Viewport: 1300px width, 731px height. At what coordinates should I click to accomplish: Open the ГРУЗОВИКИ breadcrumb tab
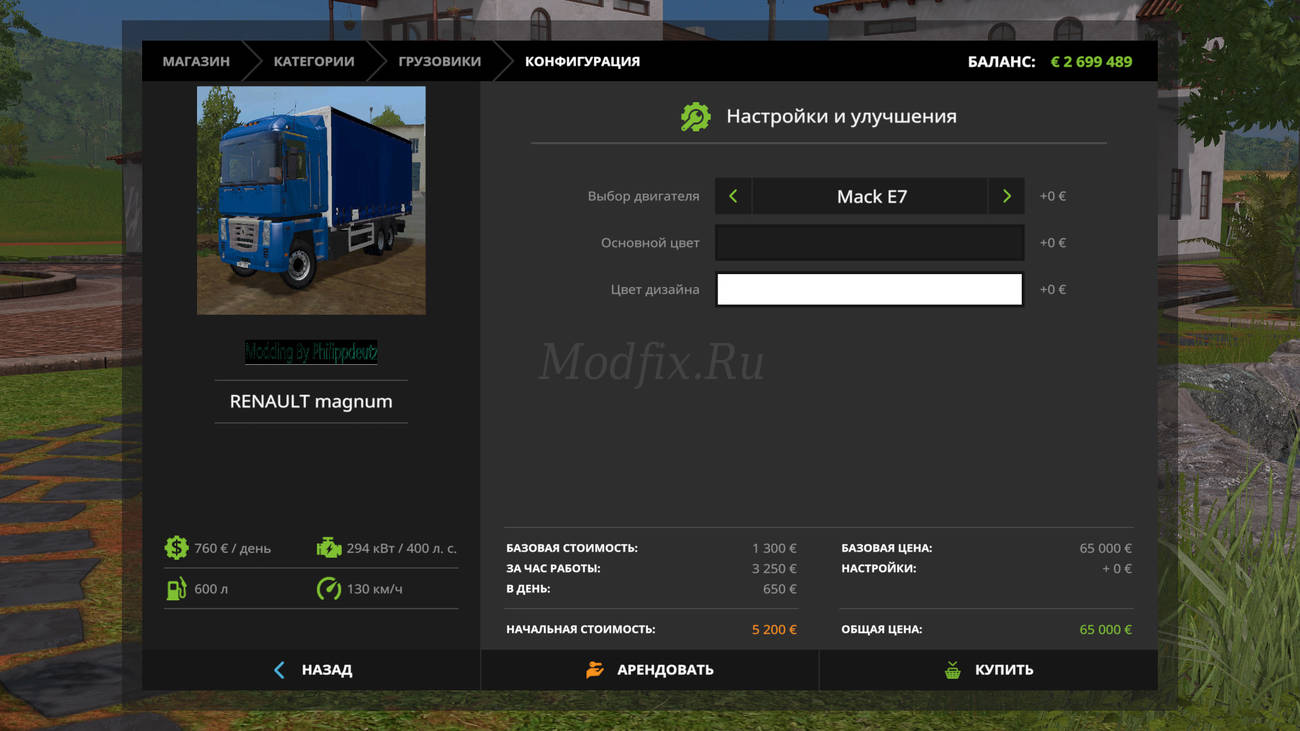point(439,61)
